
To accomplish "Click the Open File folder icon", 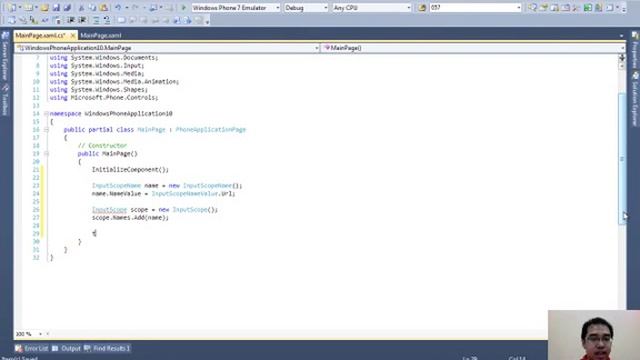I will [44, 8].
